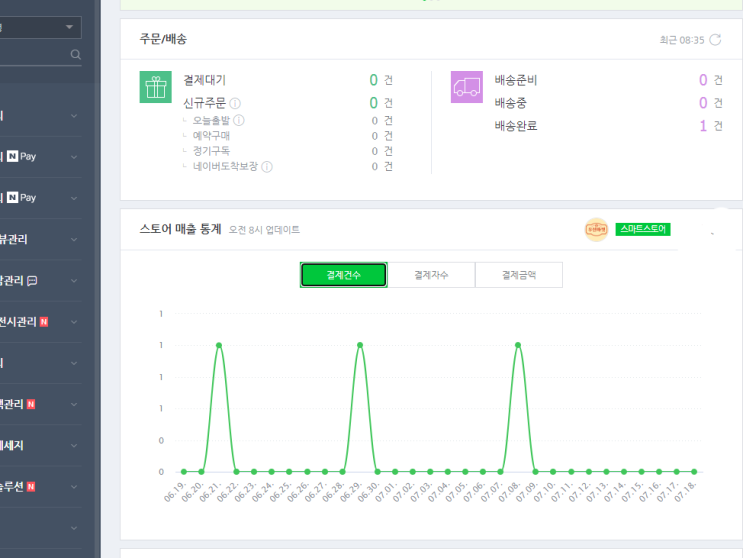The image size is (743, 558).
Task: Open the 뷰관리 sidebar menu
Action: (13, 240)
